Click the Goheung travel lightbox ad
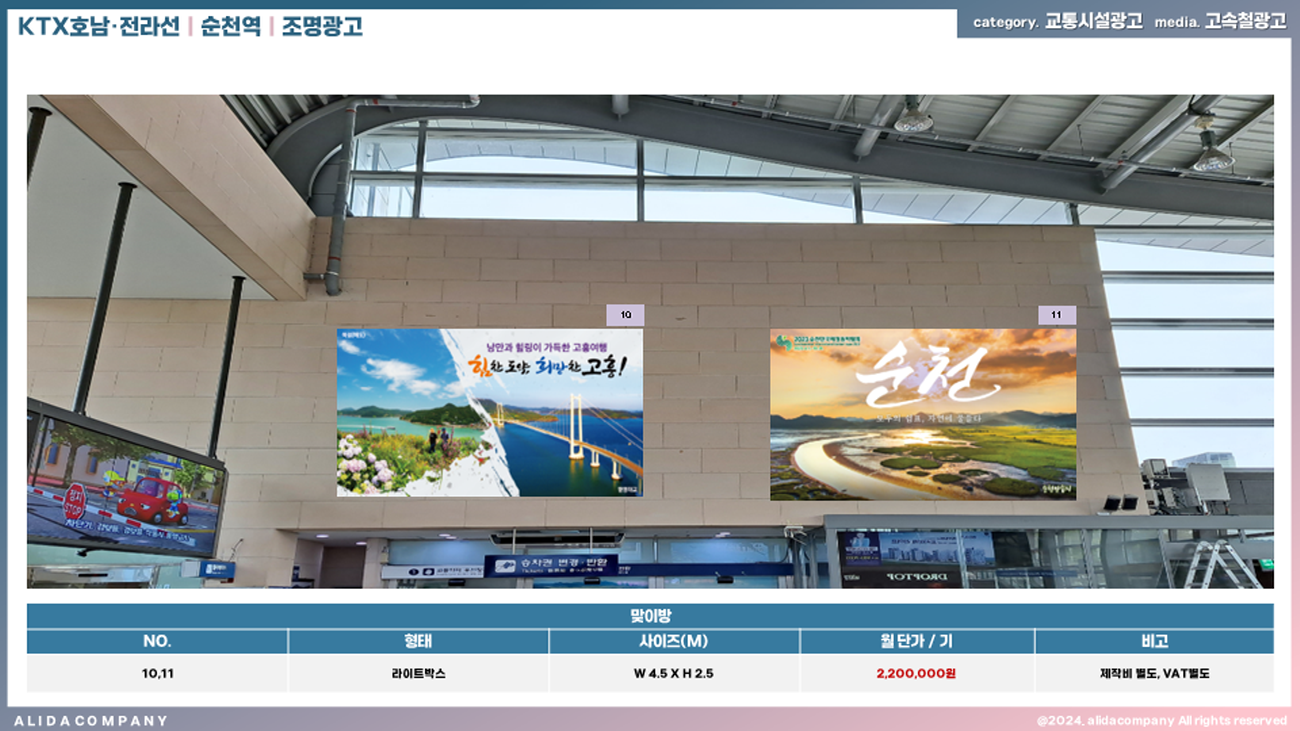This screenshot has width=1300, height=731. point(489,412)
